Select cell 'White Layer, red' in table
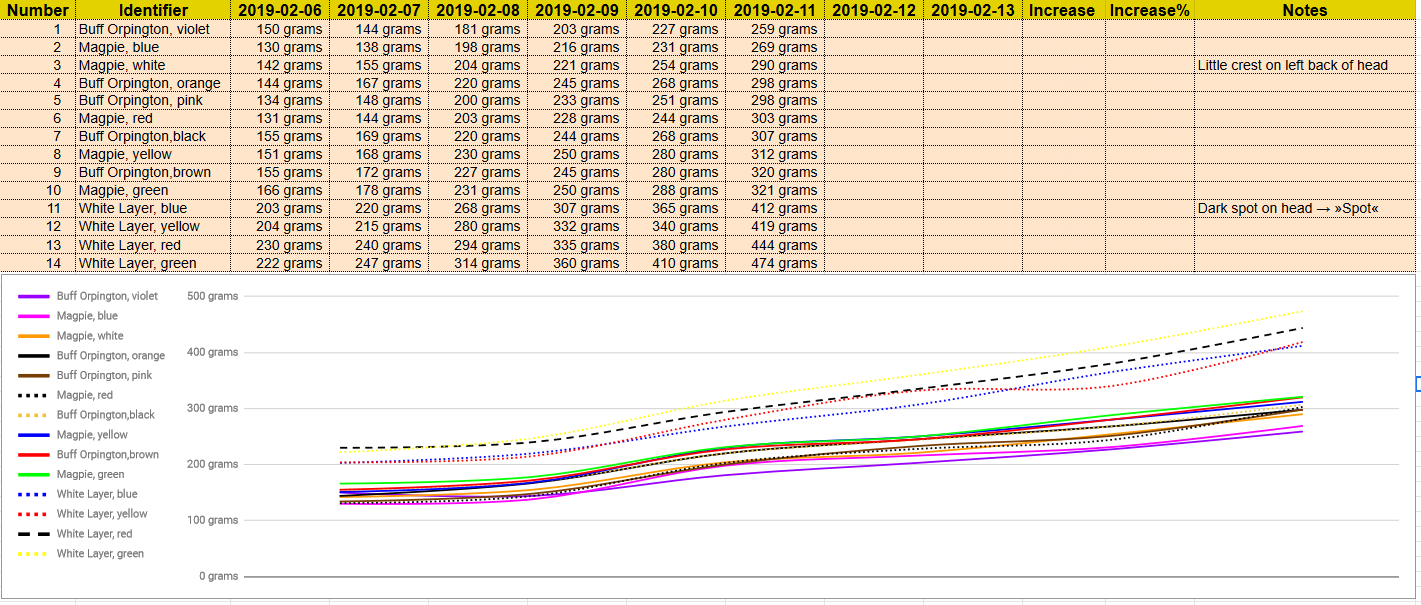This screenshot has width=1421, height=605. (153, 245)
